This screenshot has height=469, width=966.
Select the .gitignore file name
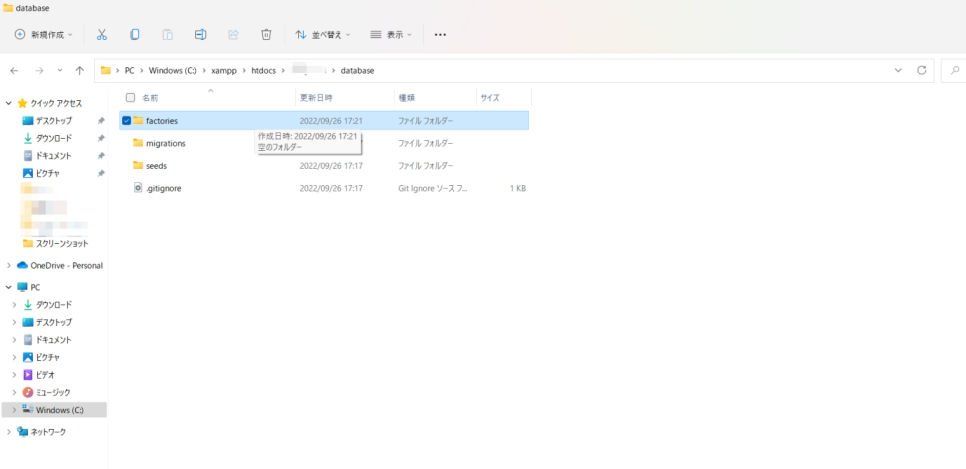coord(164,189)
